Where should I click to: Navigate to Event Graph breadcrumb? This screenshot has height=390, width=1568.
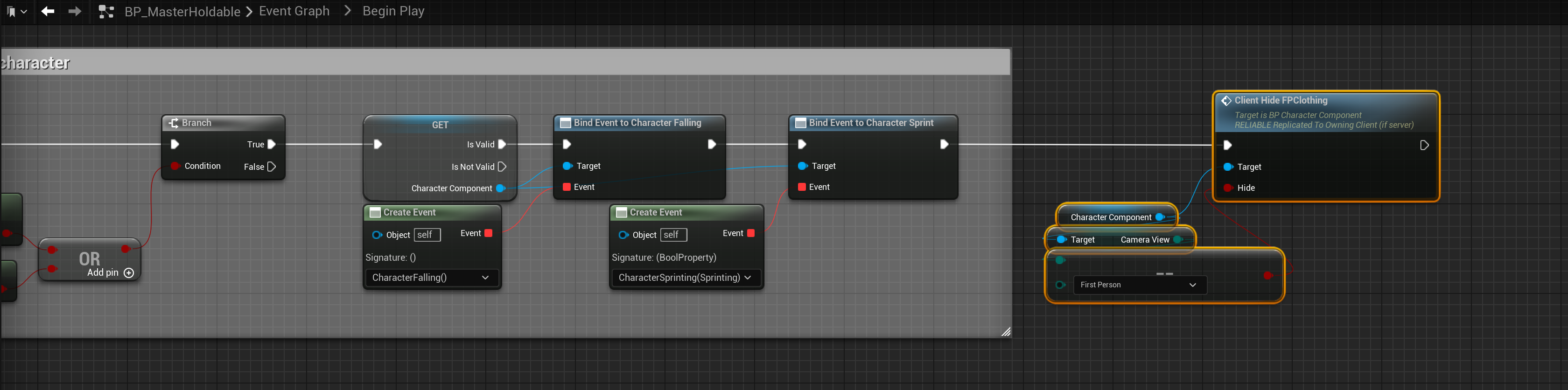294,12
